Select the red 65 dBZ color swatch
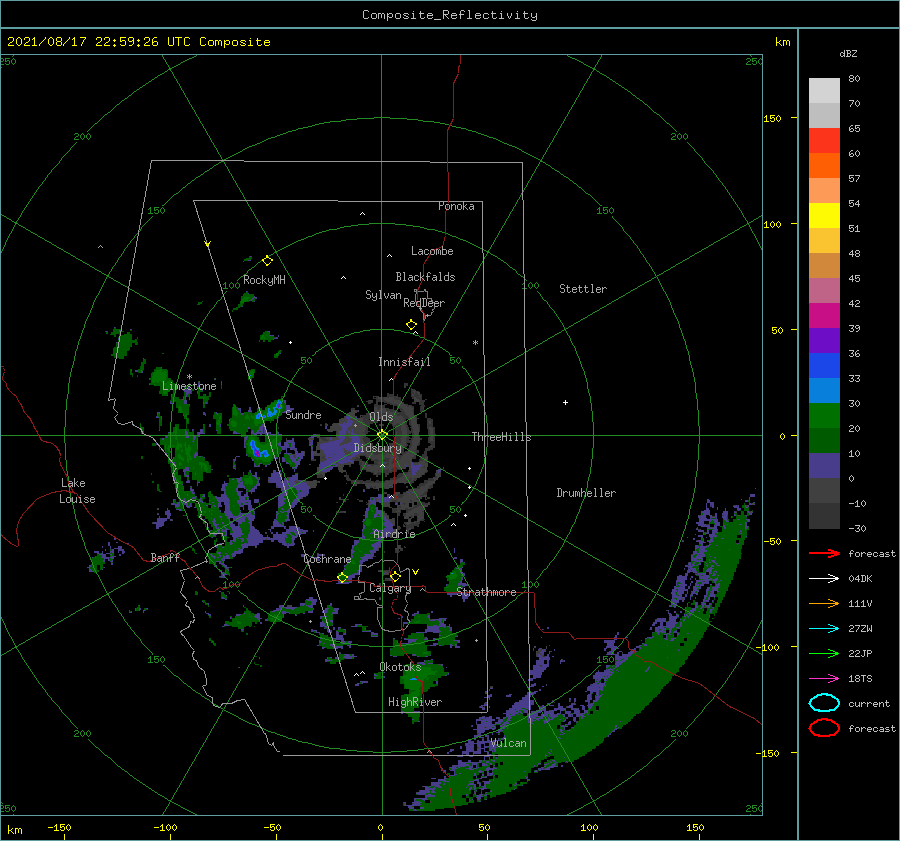Viewport: 900px width, 841px height. coord(824,141)
